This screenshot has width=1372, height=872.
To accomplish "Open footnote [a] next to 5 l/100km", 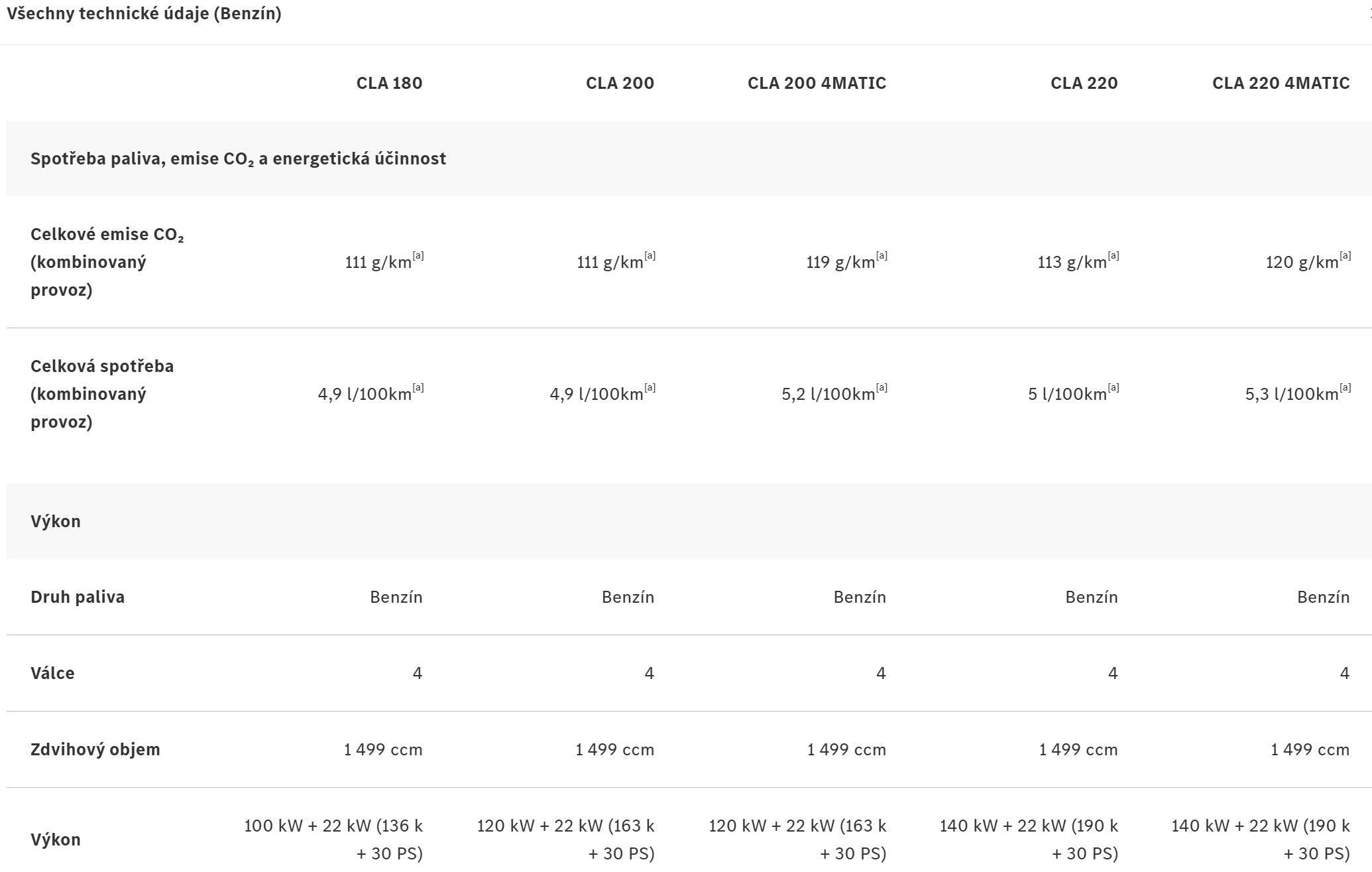I will [x=1114, y=388].
